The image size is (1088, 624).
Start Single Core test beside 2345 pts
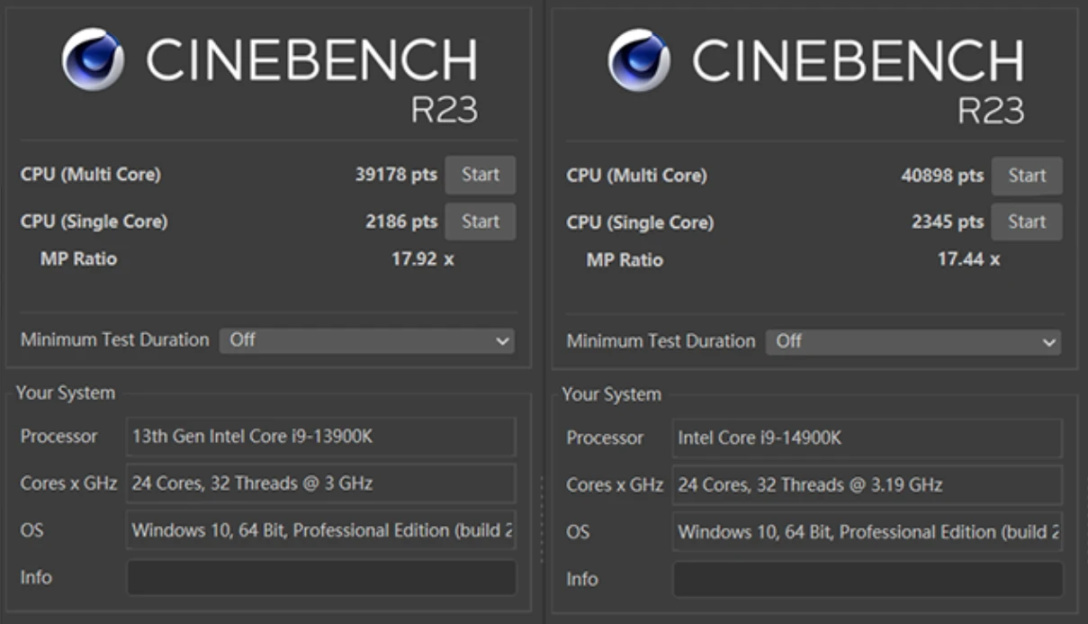pos(1026,222)
